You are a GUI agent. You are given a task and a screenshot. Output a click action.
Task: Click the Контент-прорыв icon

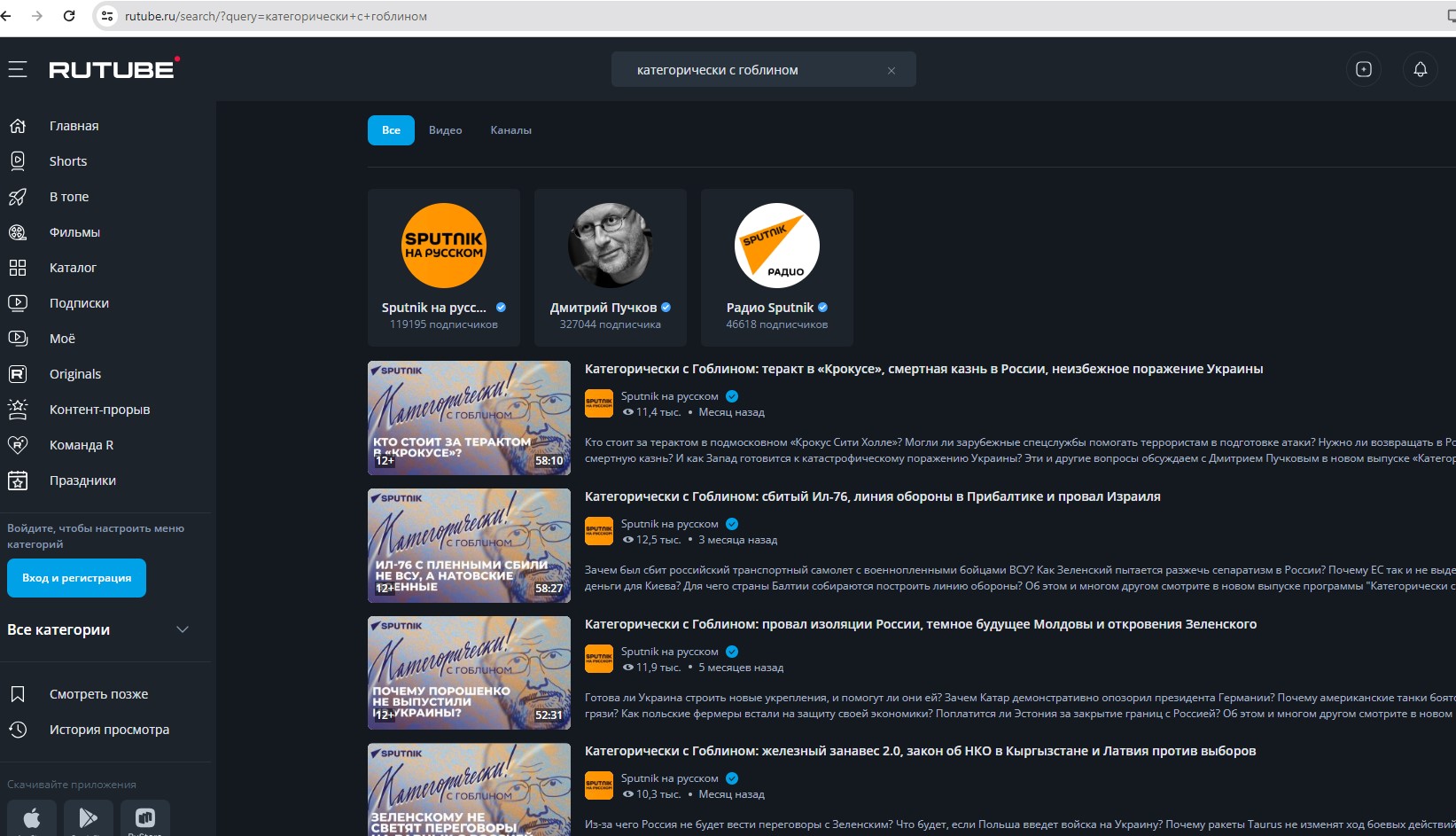(18, 410)
